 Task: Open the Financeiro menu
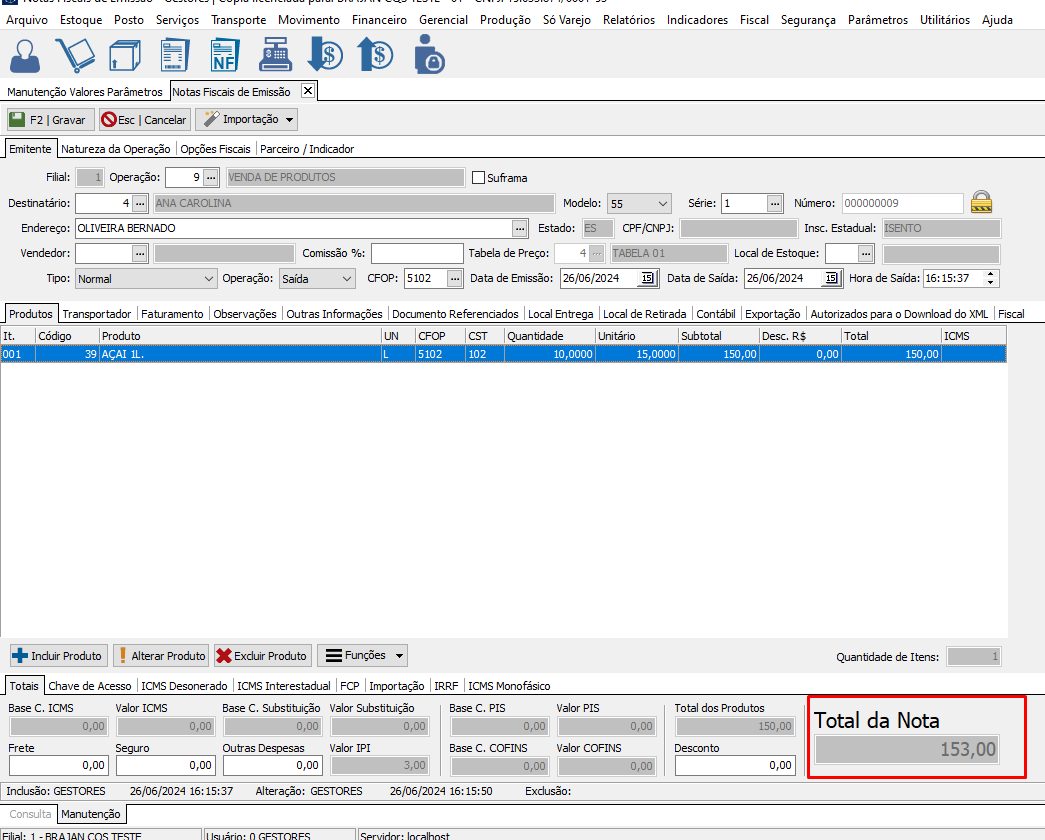click(x=379, y=20)
